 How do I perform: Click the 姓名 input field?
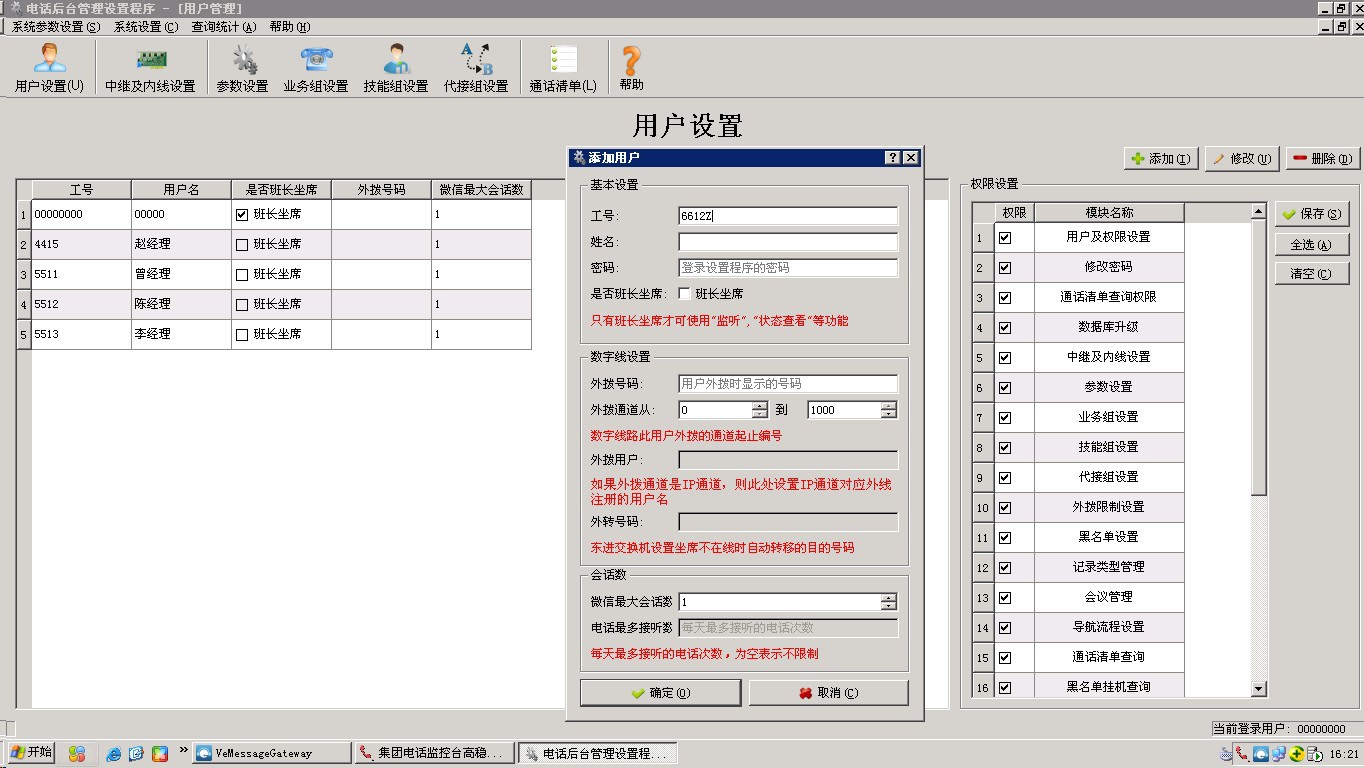pyautogui.click(x=788, y=242)
